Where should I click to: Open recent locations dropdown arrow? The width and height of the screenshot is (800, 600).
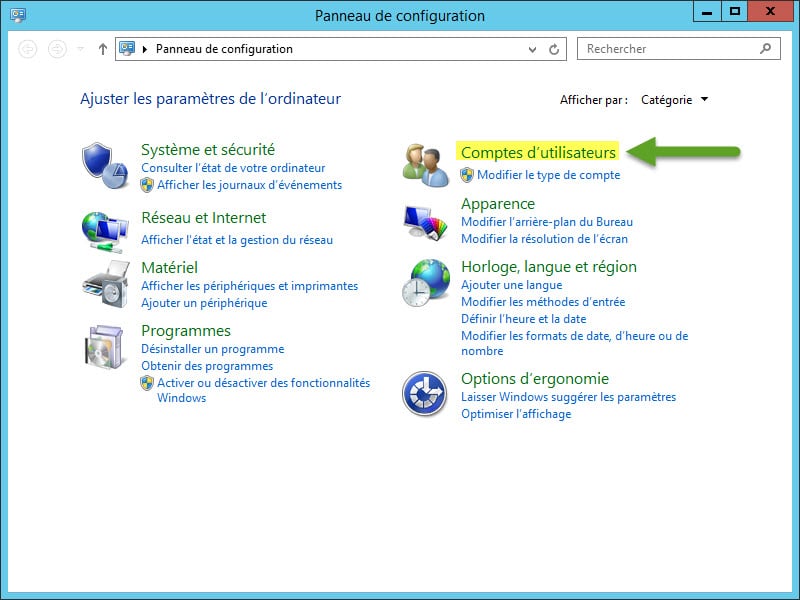click(81, 49)
